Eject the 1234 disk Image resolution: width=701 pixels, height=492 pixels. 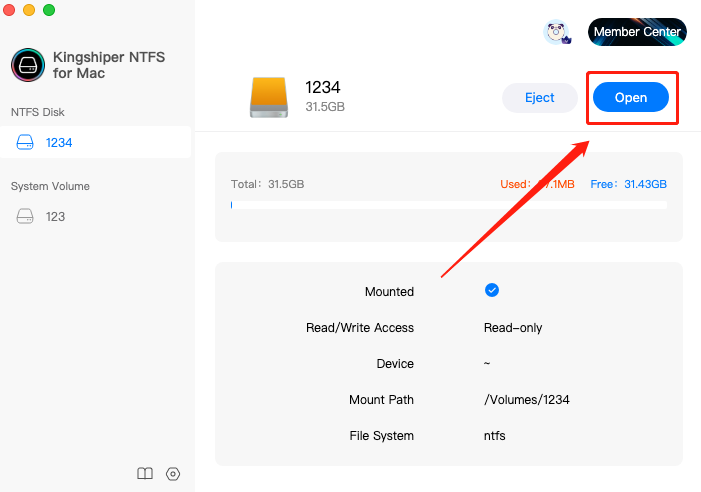point(540,97)
